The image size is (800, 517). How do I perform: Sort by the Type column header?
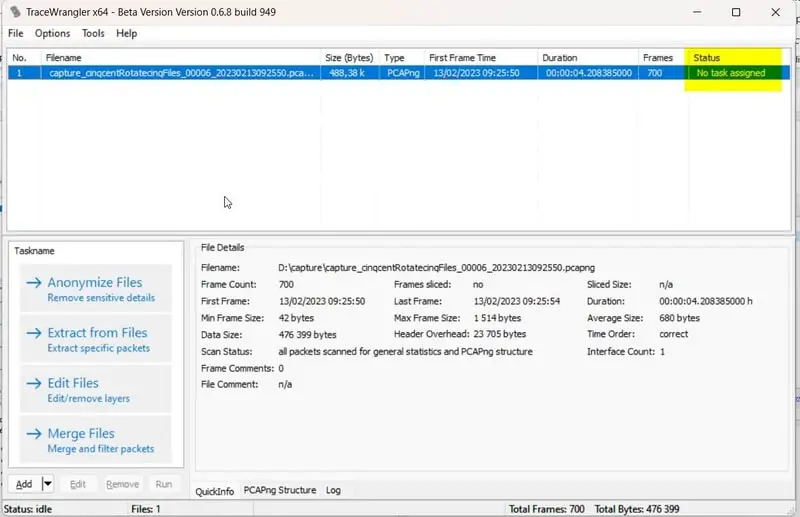[402, 58]
